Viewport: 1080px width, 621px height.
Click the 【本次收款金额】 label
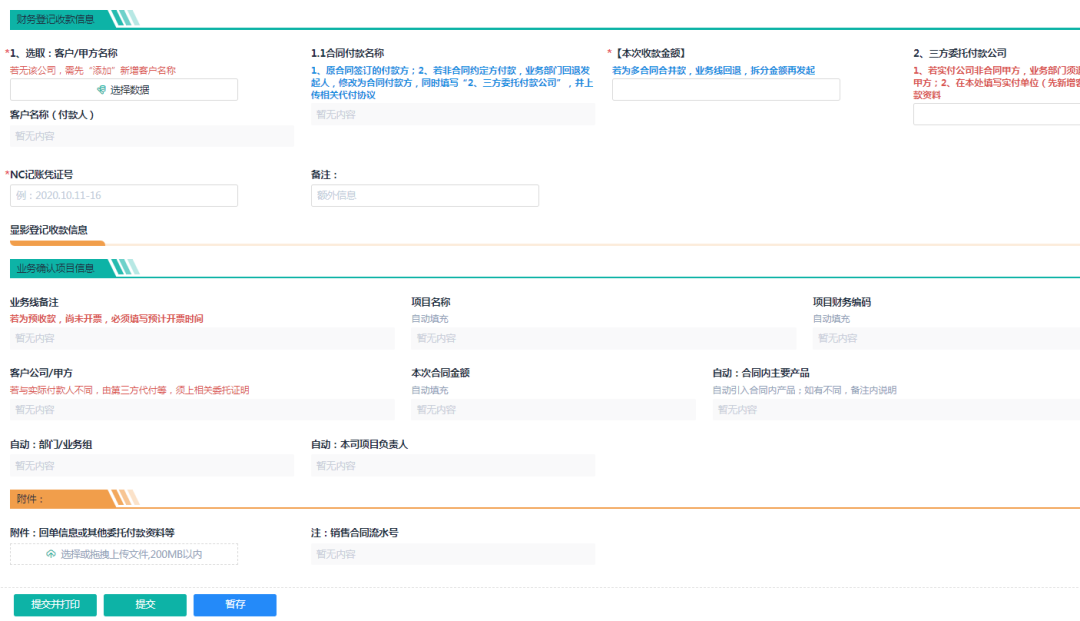tap(650, 53)
